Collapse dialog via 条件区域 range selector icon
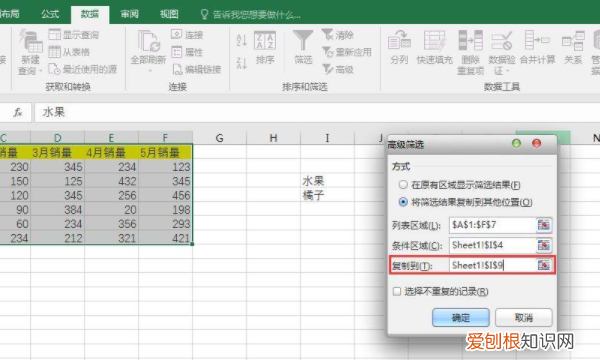This screenshot has height=360, width=600. (x=543, y=245)
